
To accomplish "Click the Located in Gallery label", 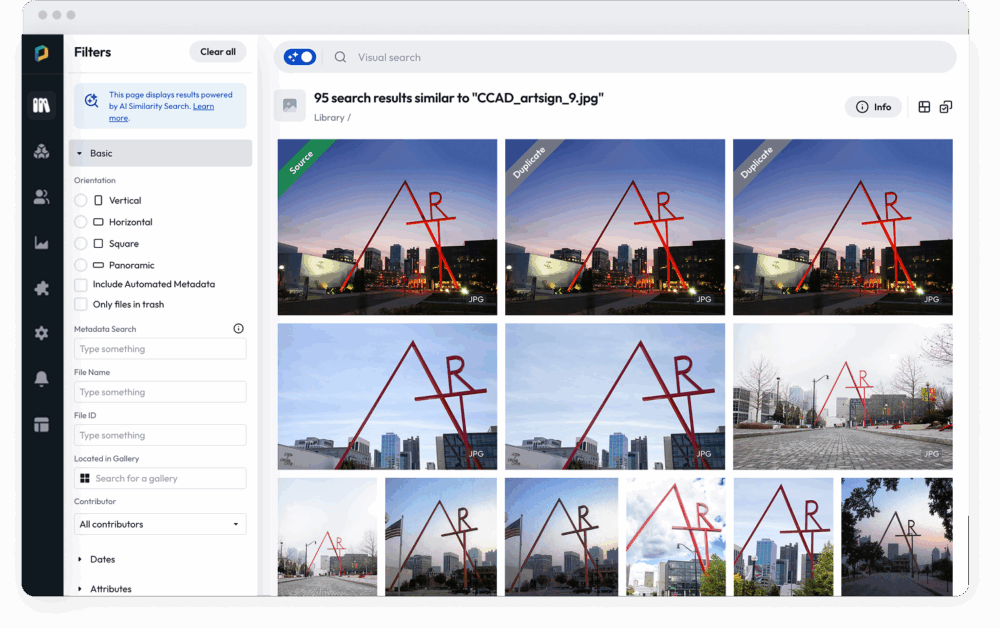I will [107, 458].
